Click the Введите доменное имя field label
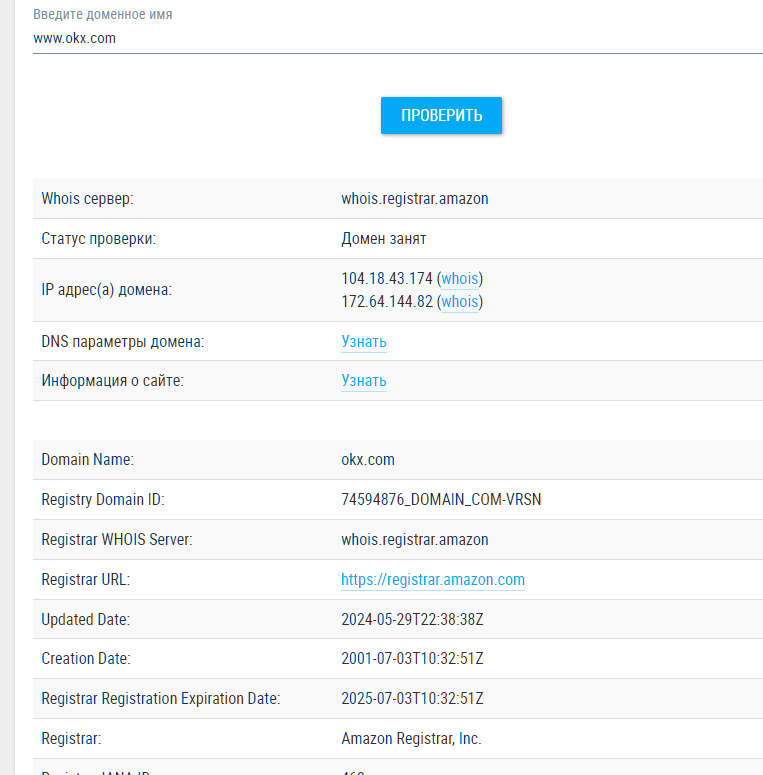Screen dimensions: 763x775 pyautogui.click(x=103, y=14)
